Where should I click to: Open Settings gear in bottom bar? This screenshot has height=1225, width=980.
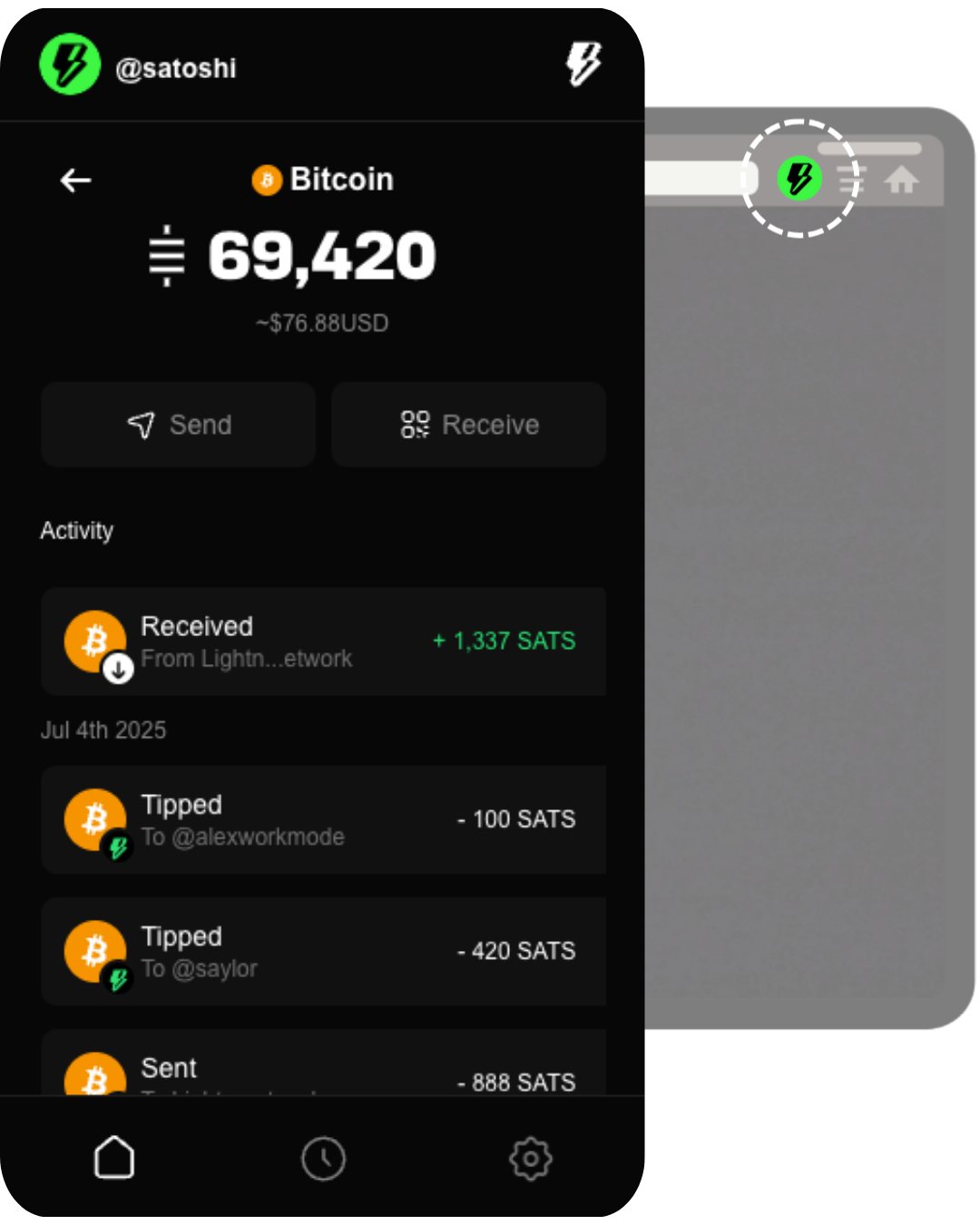(x=531, y=1159)
